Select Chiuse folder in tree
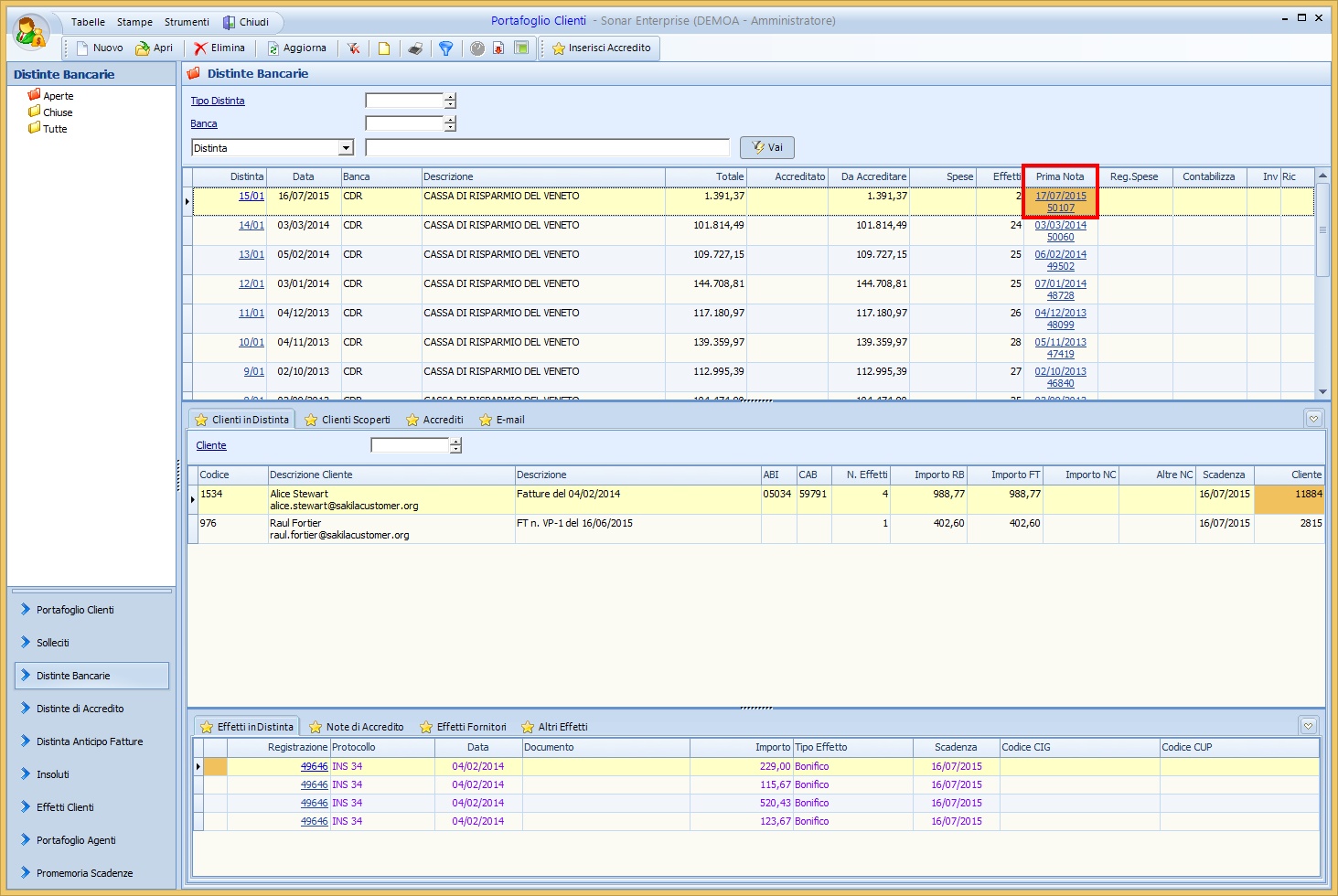 point(58,112)
